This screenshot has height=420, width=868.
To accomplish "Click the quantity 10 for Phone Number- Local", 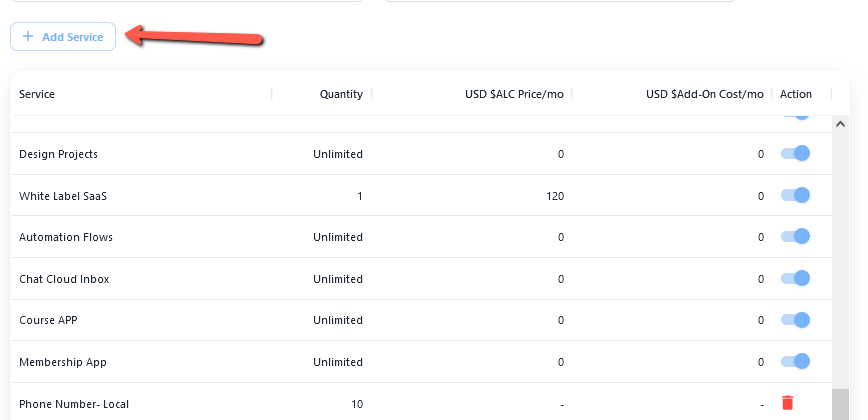I will (356, 404).
